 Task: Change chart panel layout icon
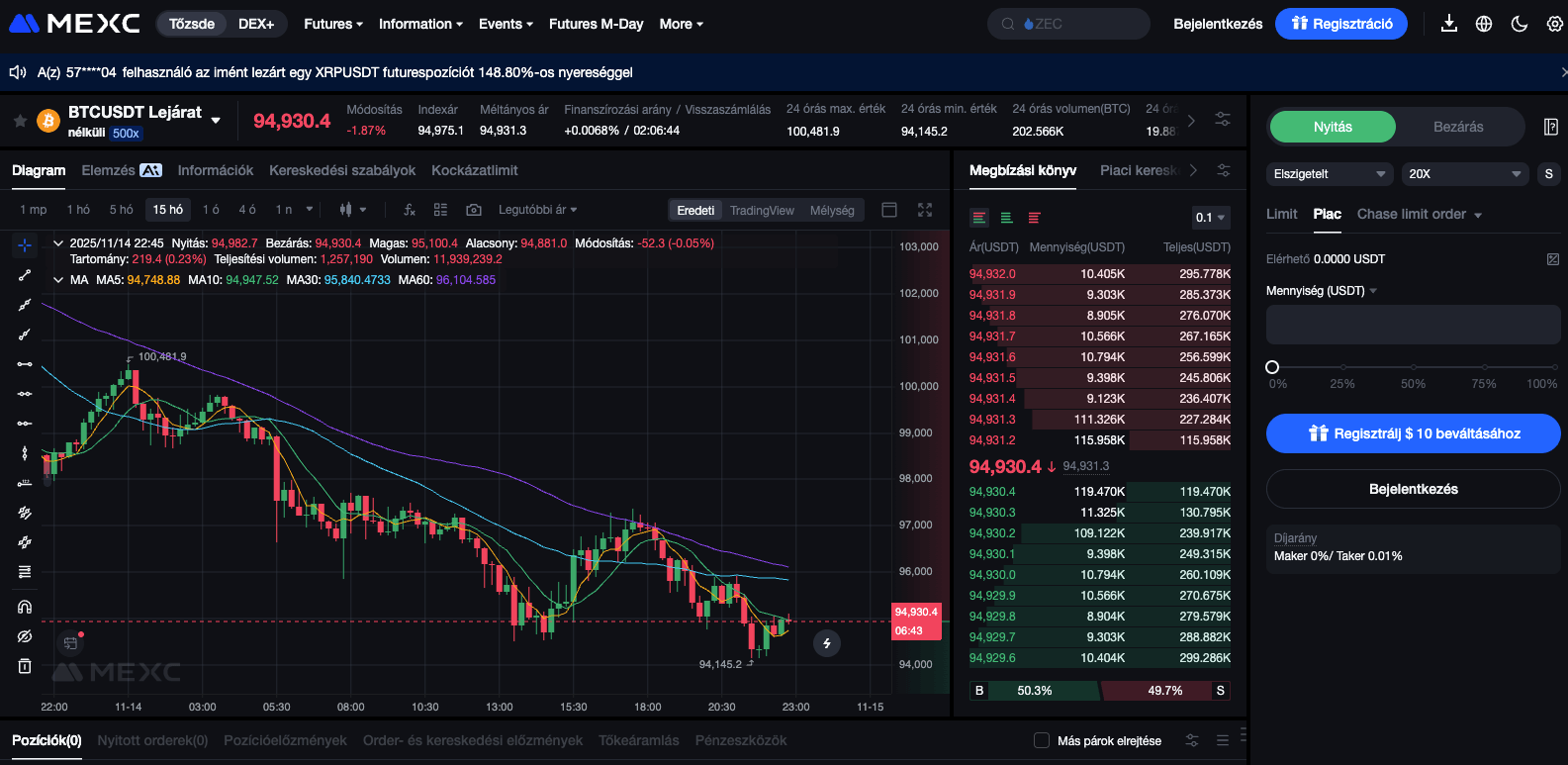click(x=889, y=210)
